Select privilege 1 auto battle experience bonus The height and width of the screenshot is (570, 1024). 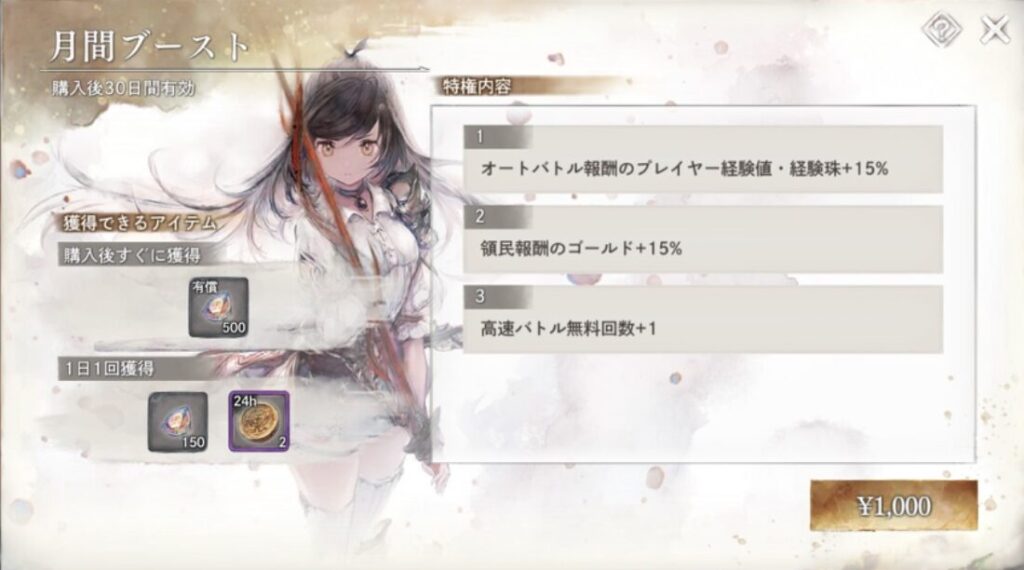pyautogui.click(x=703, y=159)
